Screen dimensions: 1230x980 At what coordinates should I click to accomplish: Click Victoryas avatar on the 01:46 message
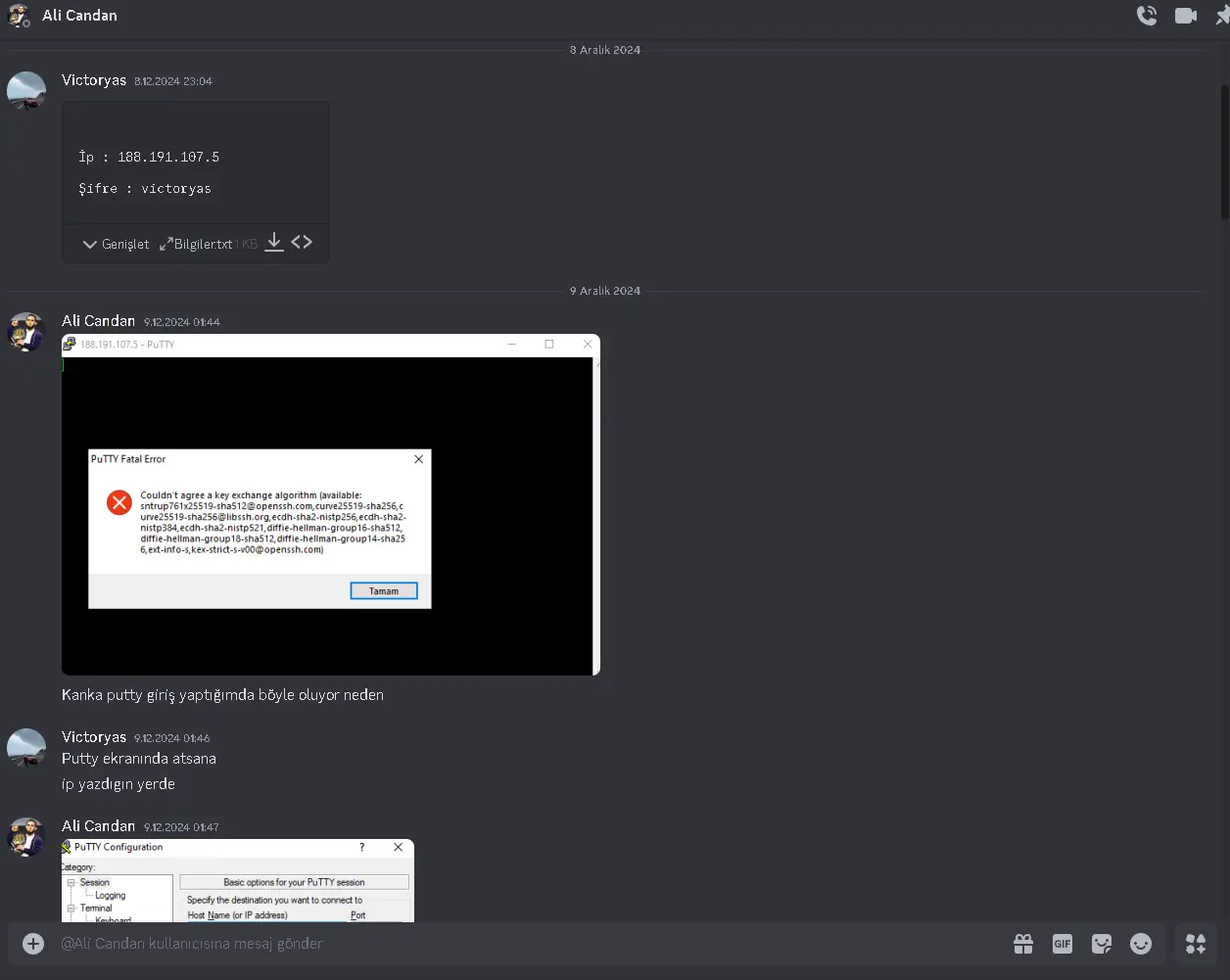(x=26, y=748)
